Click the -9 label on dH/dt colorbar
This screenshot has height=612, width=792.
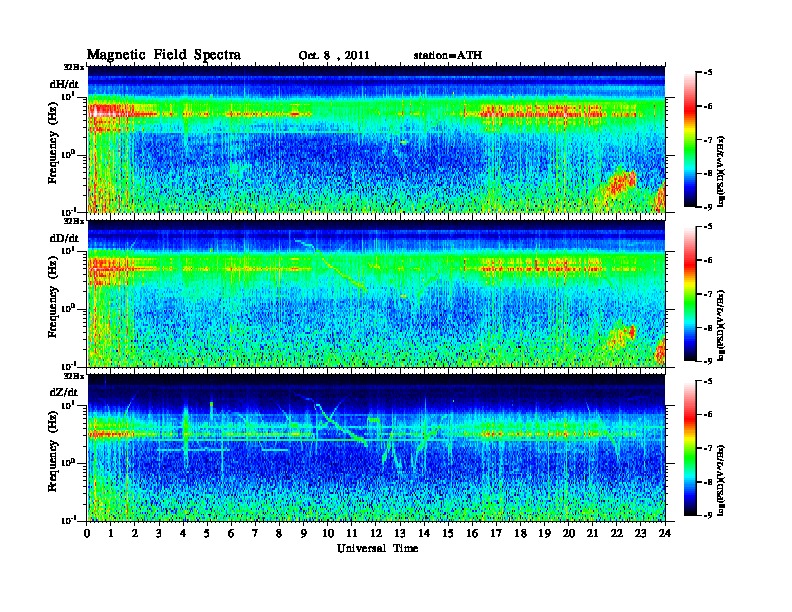(708, 207)
